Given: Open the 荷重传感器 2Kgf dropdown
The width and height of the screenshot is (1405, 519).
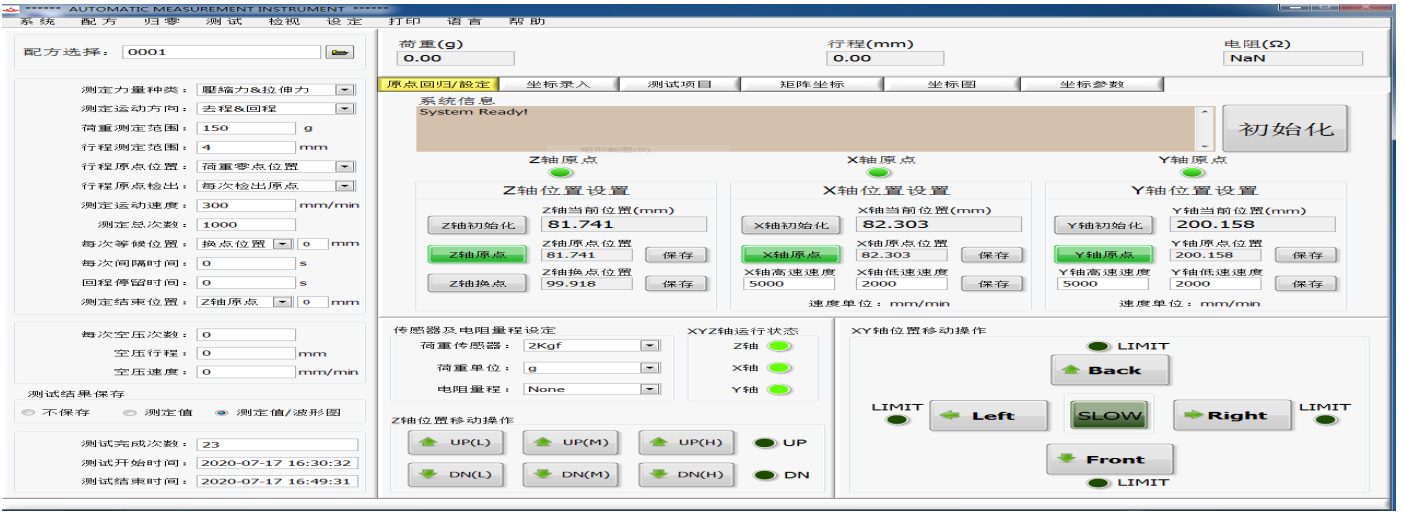Looking at the screenshot, I should coord(650,345).
